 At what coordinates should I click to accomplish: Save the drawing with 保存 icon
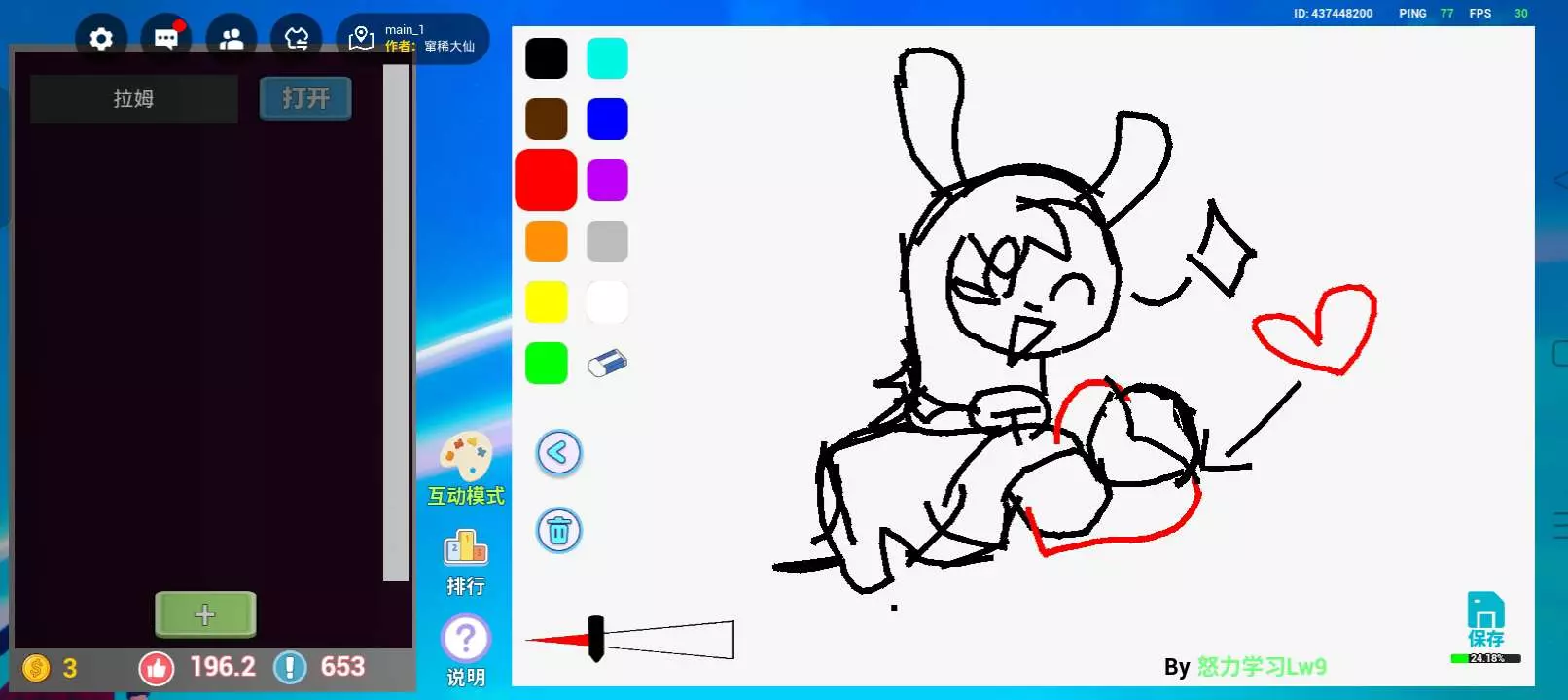click(x=1485, y=619)
